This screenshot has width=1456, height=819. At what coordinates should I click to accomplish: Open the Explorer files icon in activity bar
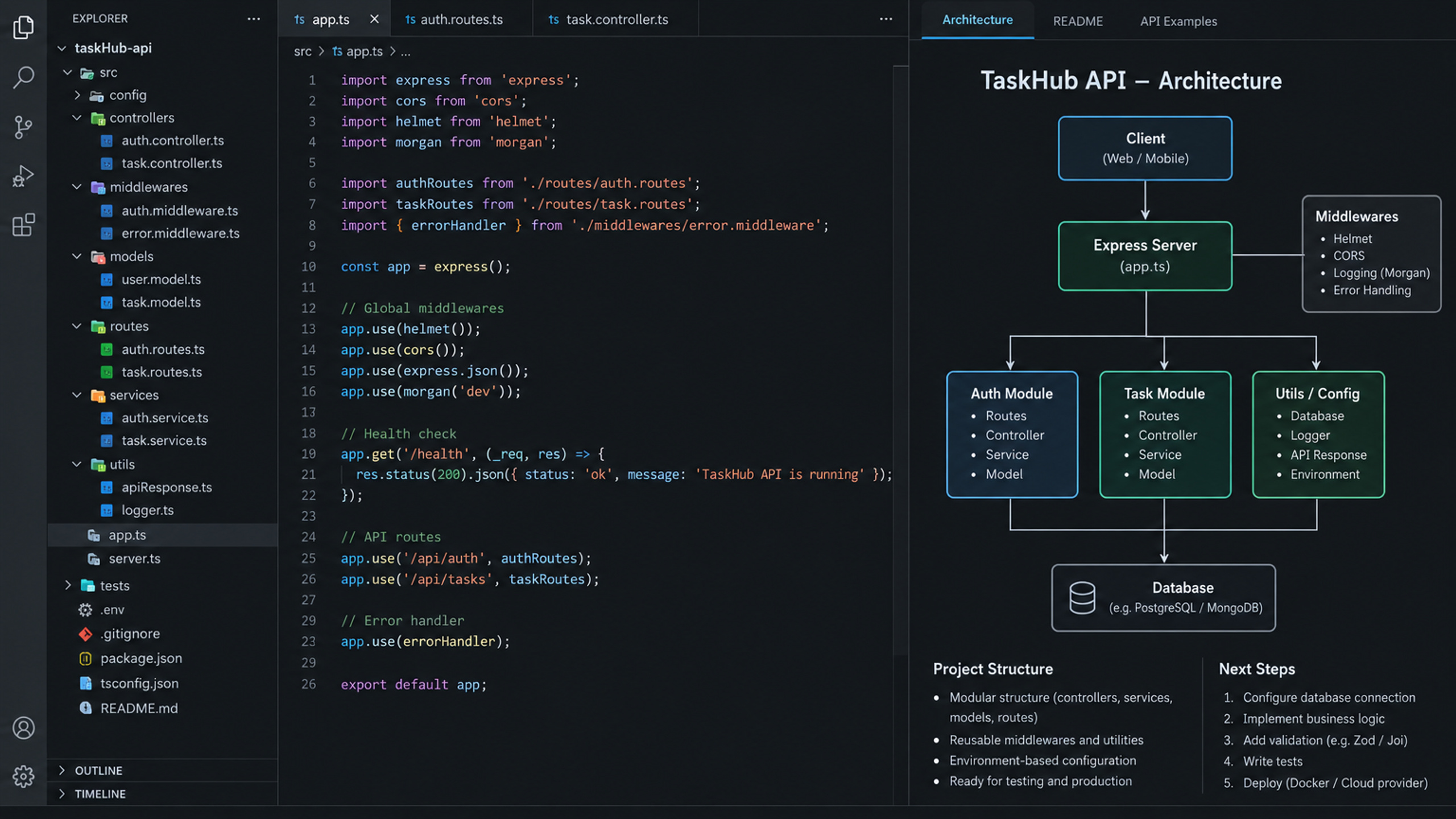coord(23,27)
